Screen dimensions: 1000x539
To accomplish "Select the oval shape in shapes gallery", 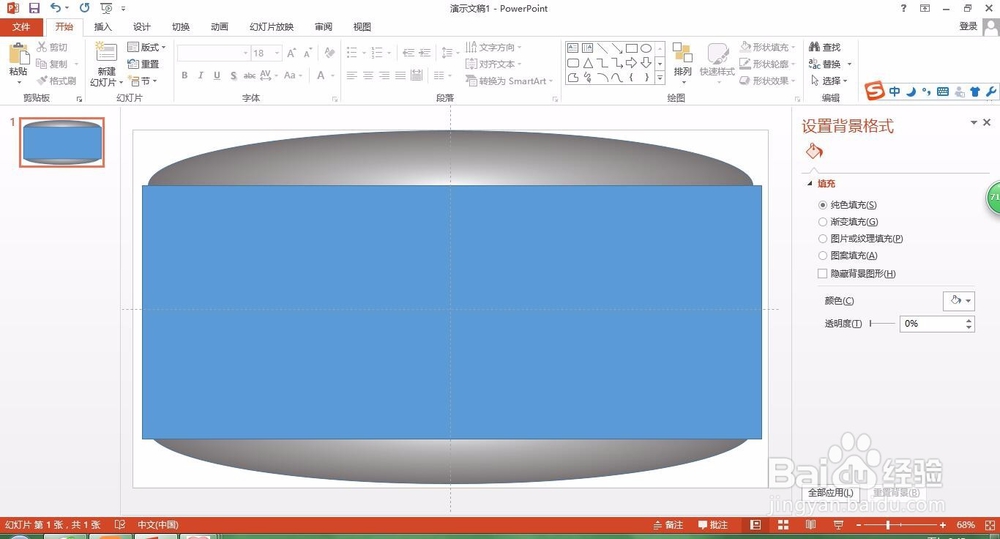I will pos(646,48).
